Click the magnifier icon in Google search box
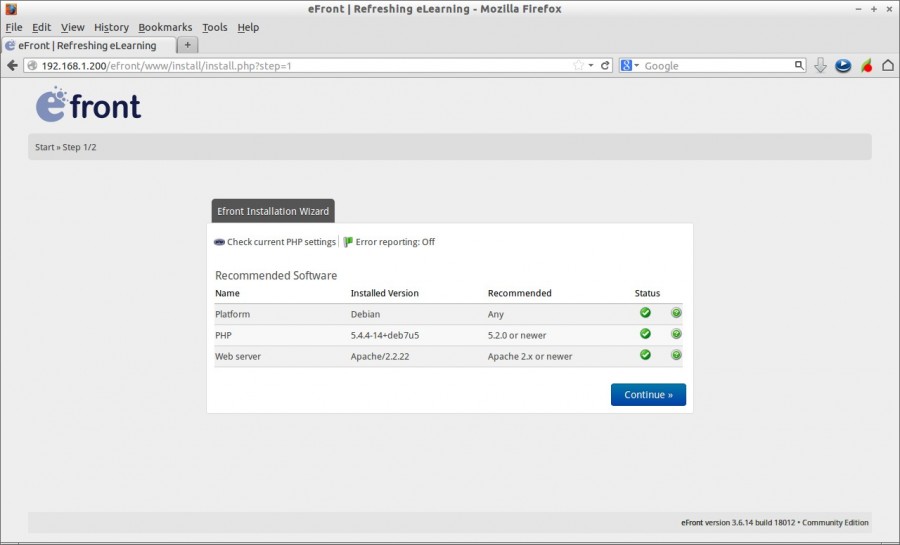This screenshot has height=545, width=900. [x=799, y=65]
